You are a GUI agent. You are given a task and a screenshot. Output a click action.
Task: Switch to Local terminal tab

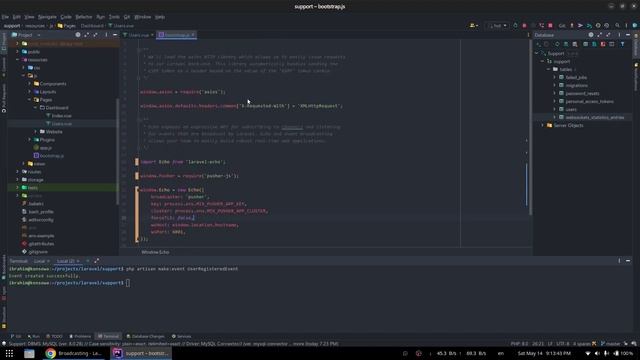pyautogui.click(x=39, y=261)
